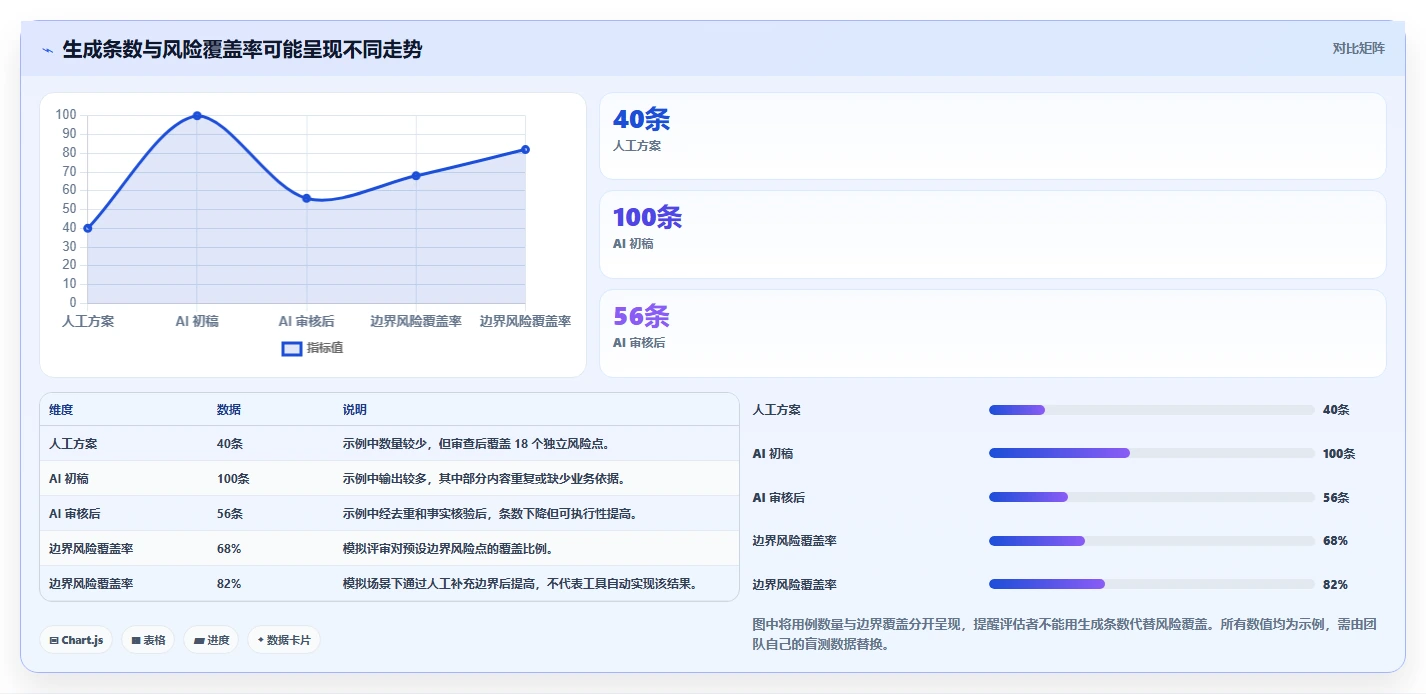1426x694 pixels.
Task: Click the 68% value beside its progress bar
Action: click(1335, 541)
